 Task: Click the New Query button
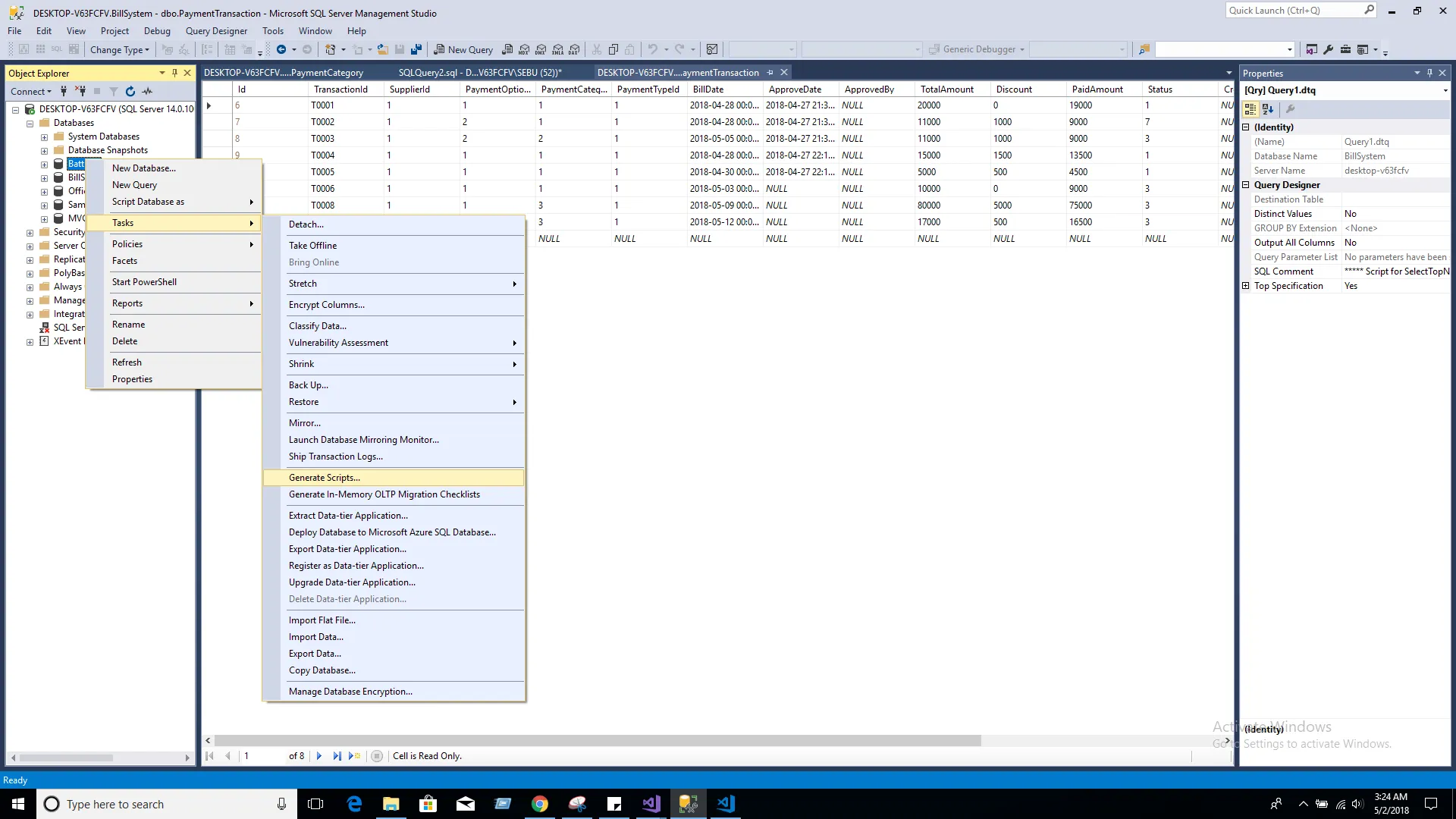pos(463,49)
